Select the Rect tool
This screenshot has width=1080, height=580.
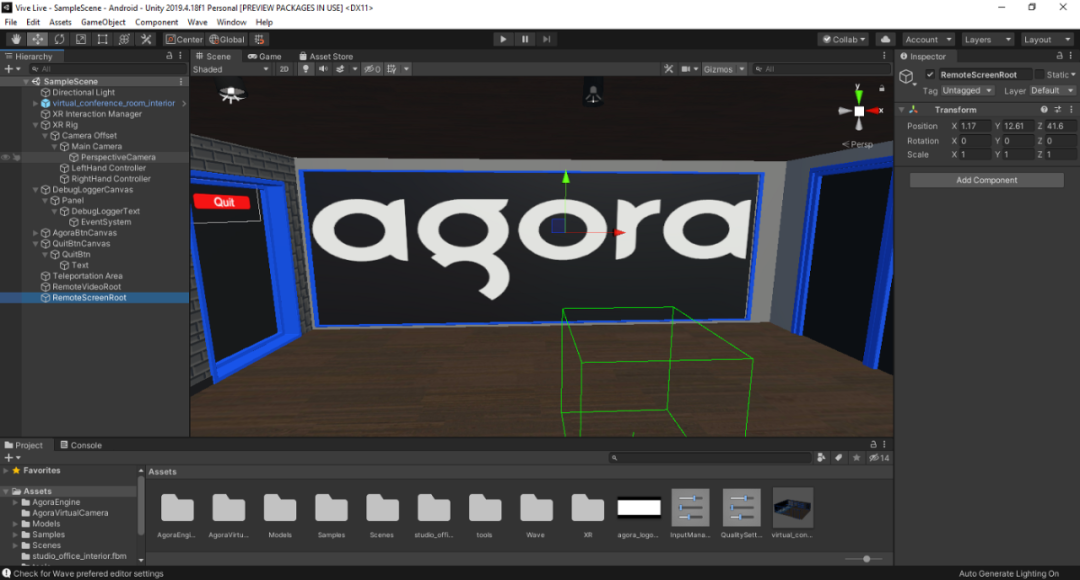(103, 39)
